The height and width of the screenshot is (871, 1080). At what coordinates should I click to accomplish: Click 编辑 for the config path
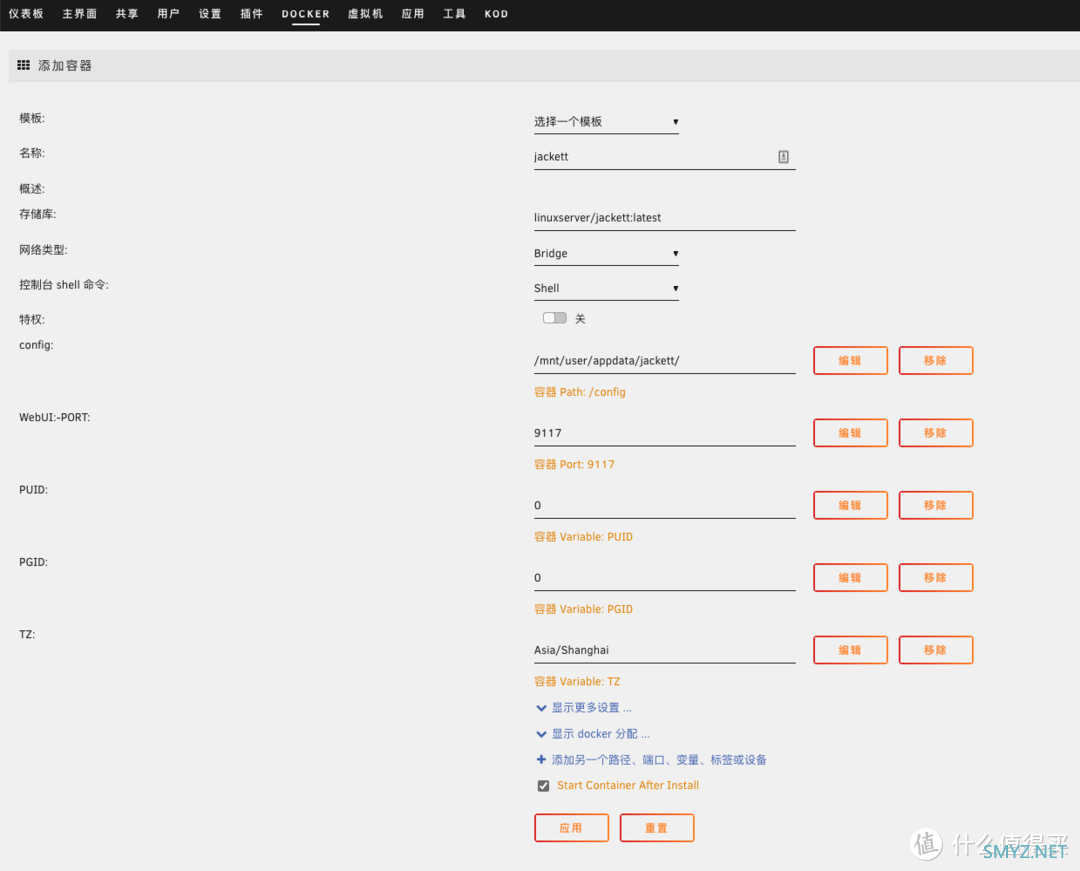coord(850,361)
